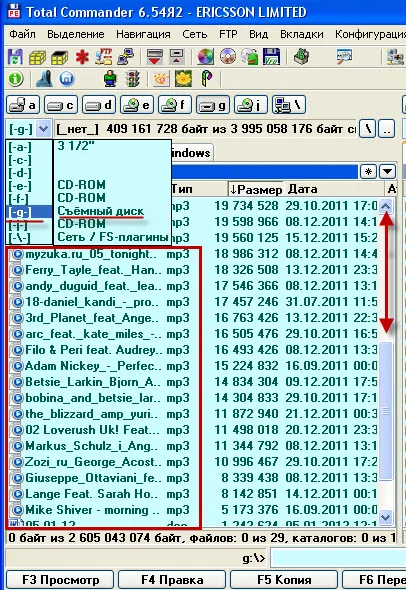Click the refresh panel floppy icon
This screenshot has width=406, height=590.
(x=15, y=57)
